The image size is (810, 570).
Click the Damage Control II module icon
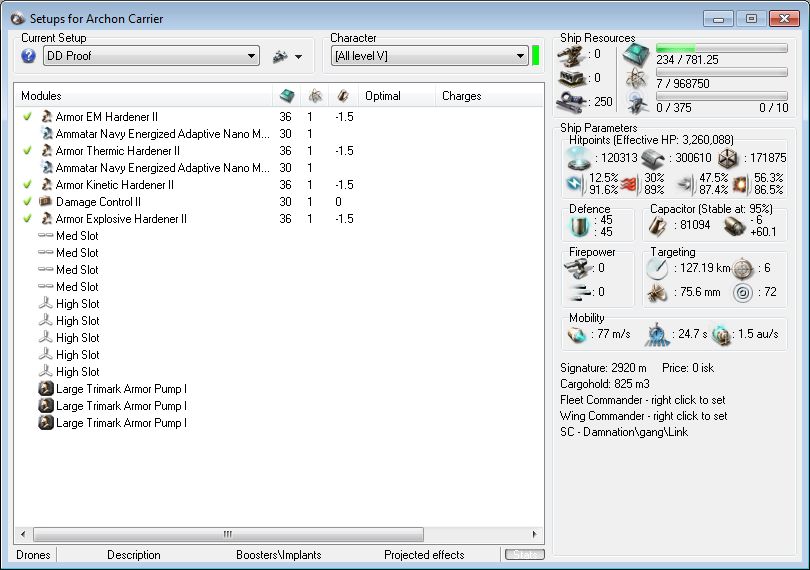46,202
